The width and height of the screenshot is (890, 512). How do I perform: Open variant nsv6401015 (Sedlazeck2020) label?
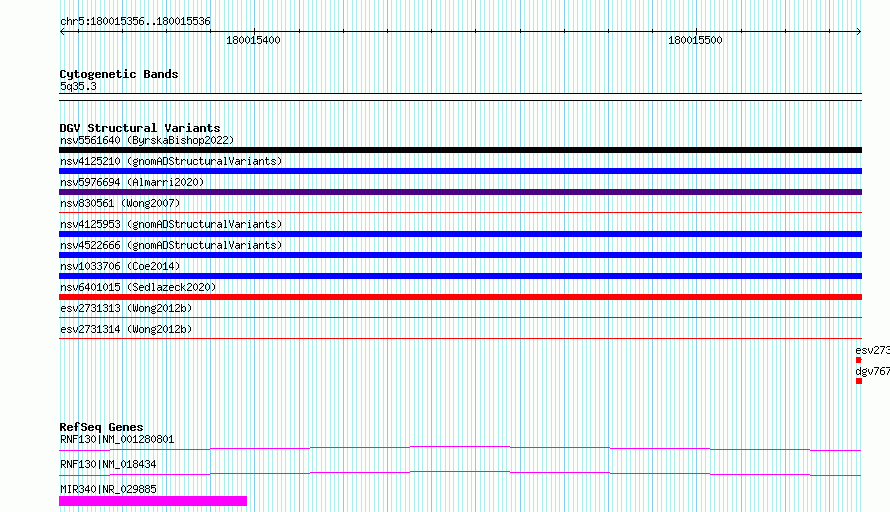tap(138, 287)
